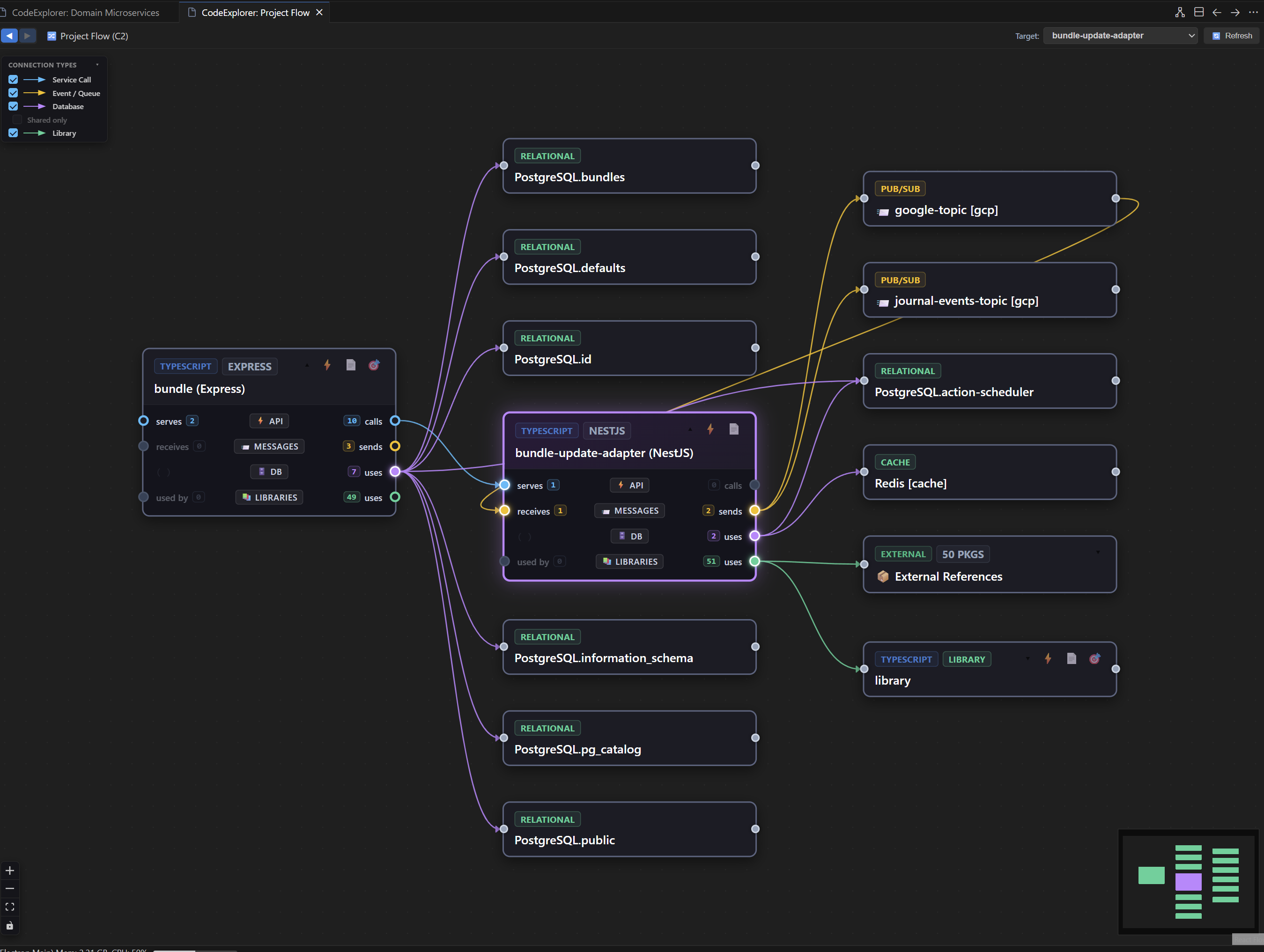Collapse the bundle (Express) node details arrow

coord(307,365)
